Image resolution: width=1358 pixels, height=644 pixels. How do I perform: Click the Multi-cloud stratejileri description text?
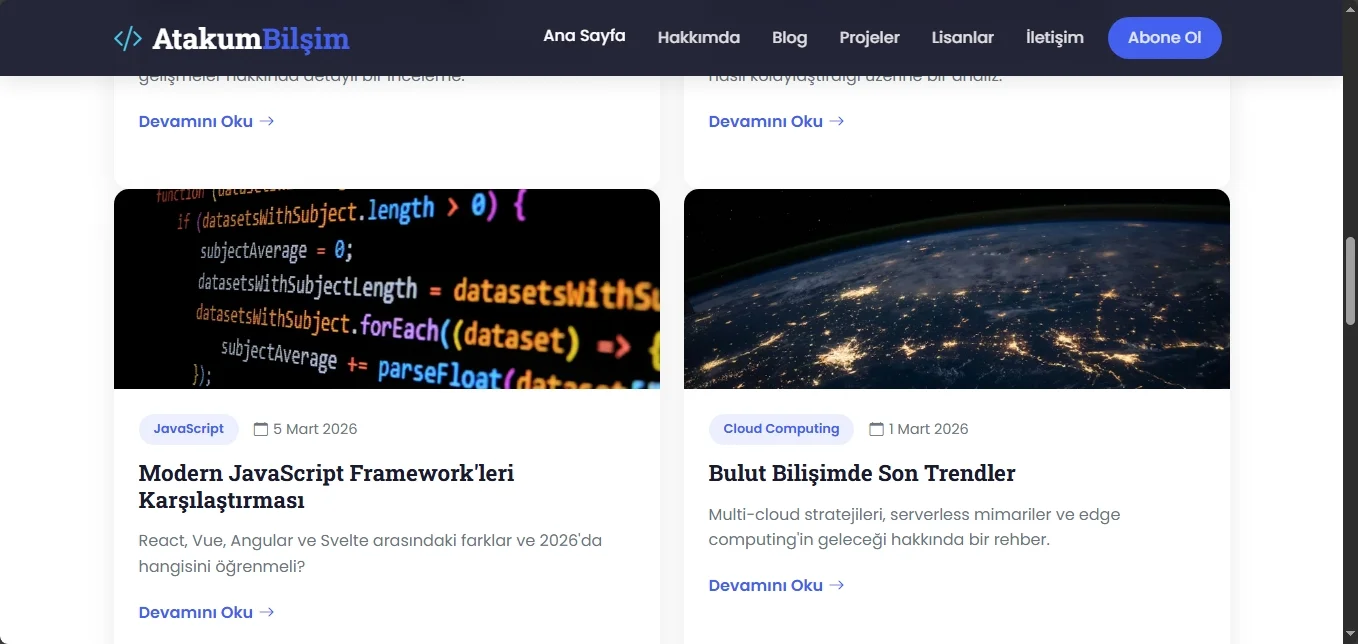[x=915, y=527]
